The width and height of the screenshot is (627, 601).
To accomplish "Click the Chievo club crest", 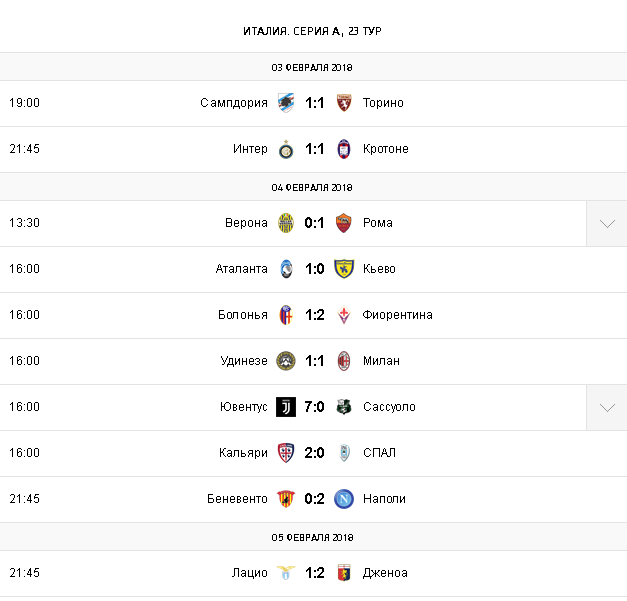I will coord(344,269).
